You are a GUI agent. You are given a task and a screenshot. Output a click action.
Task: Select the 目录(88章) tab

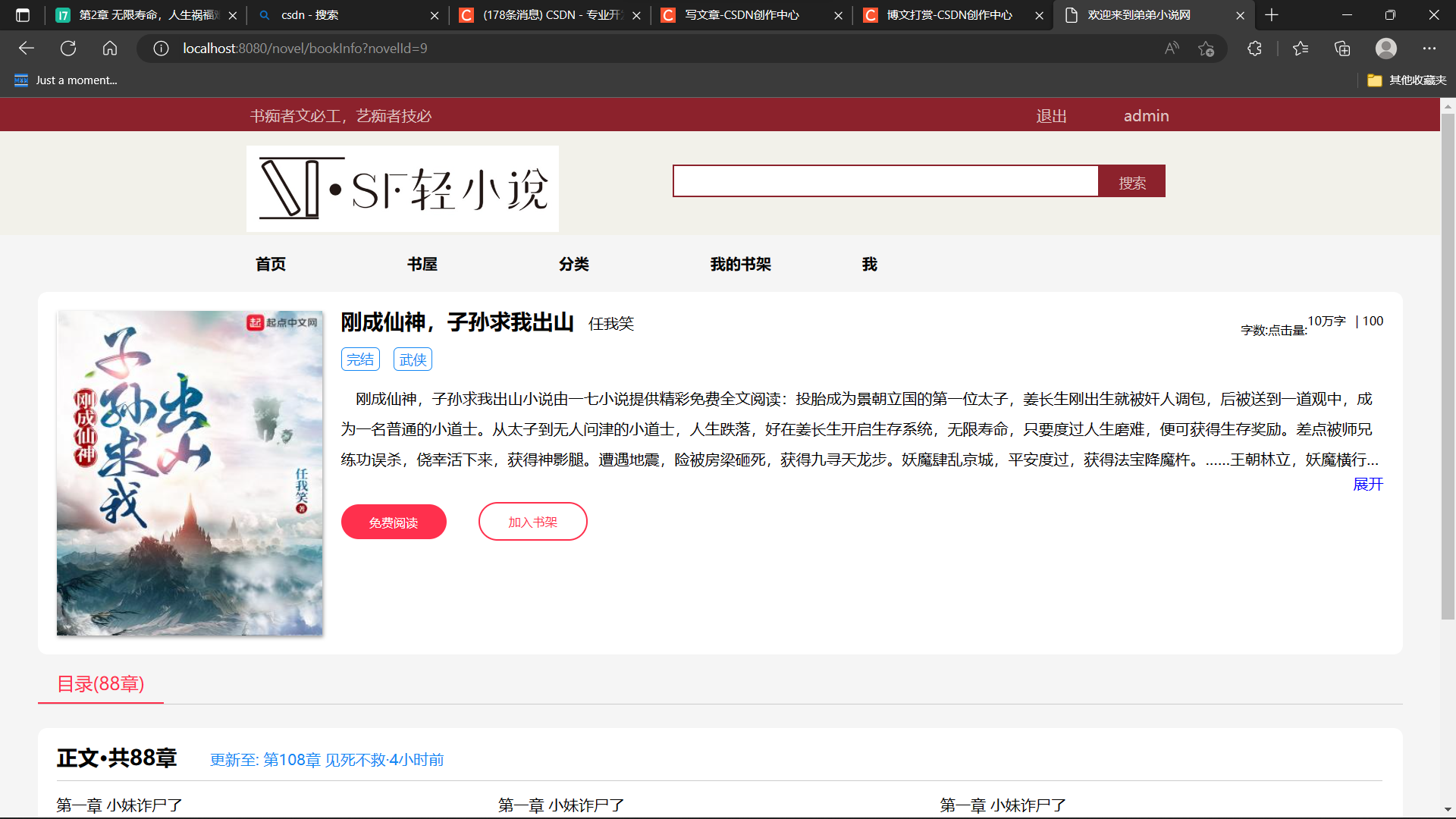point(101,684)
